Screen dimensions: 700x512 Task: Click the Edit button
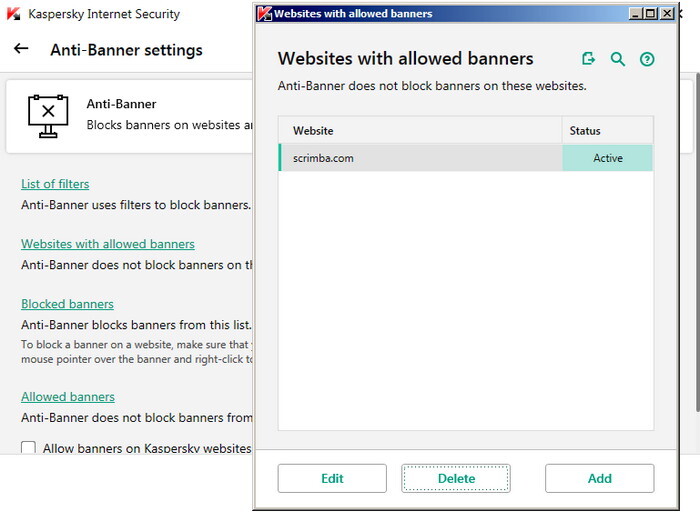pos(332,479)
